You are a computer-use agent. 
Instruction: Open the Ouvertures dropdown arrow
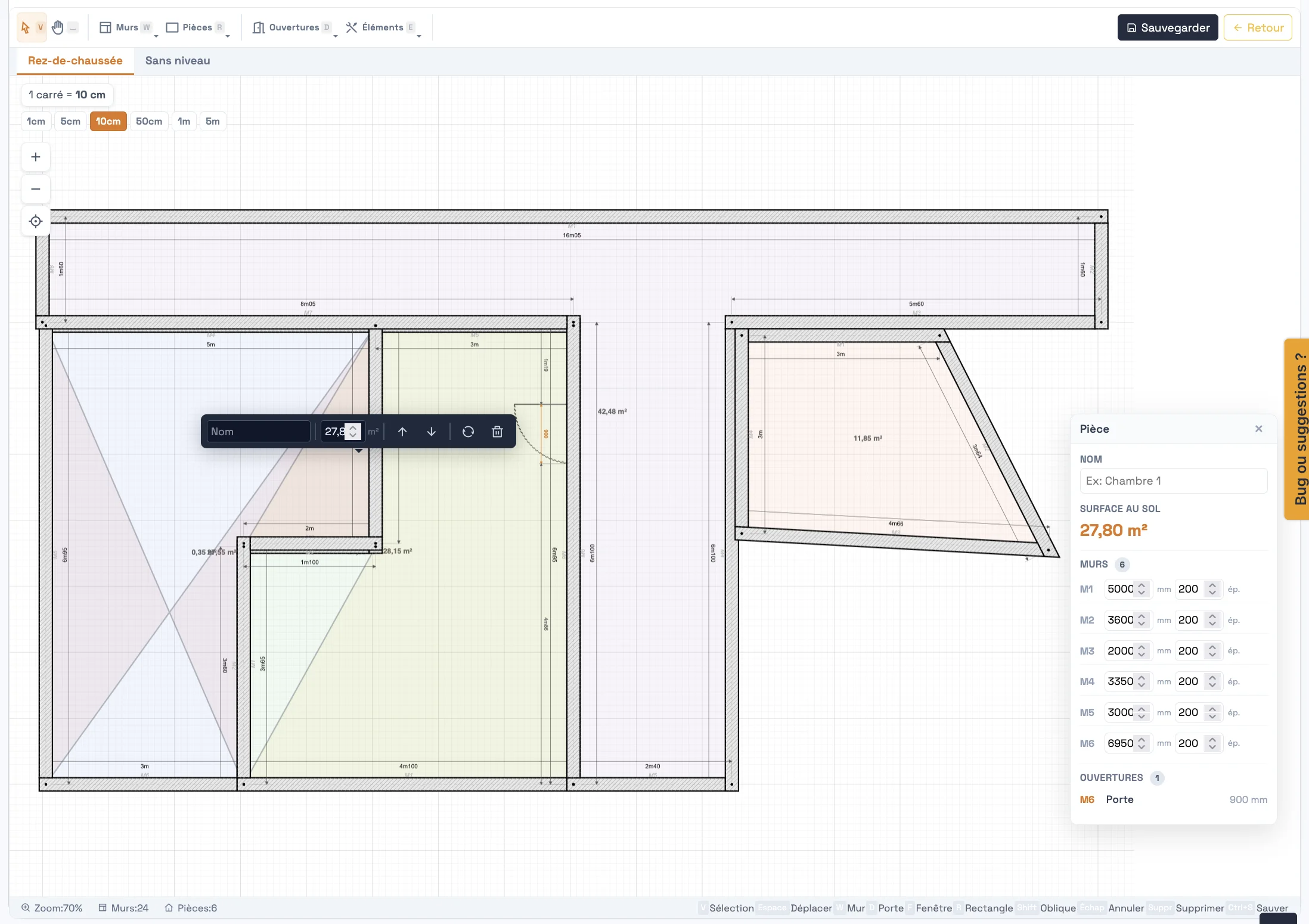pos(336,36)
